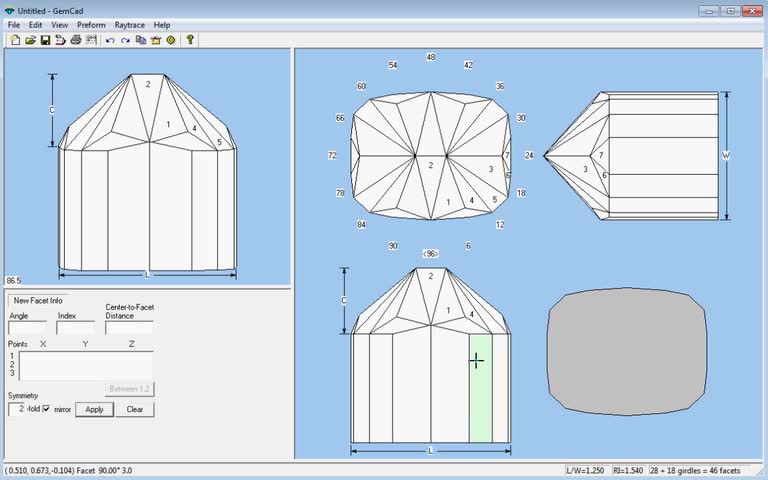Click index gear number 12 label

coord(500,224)
